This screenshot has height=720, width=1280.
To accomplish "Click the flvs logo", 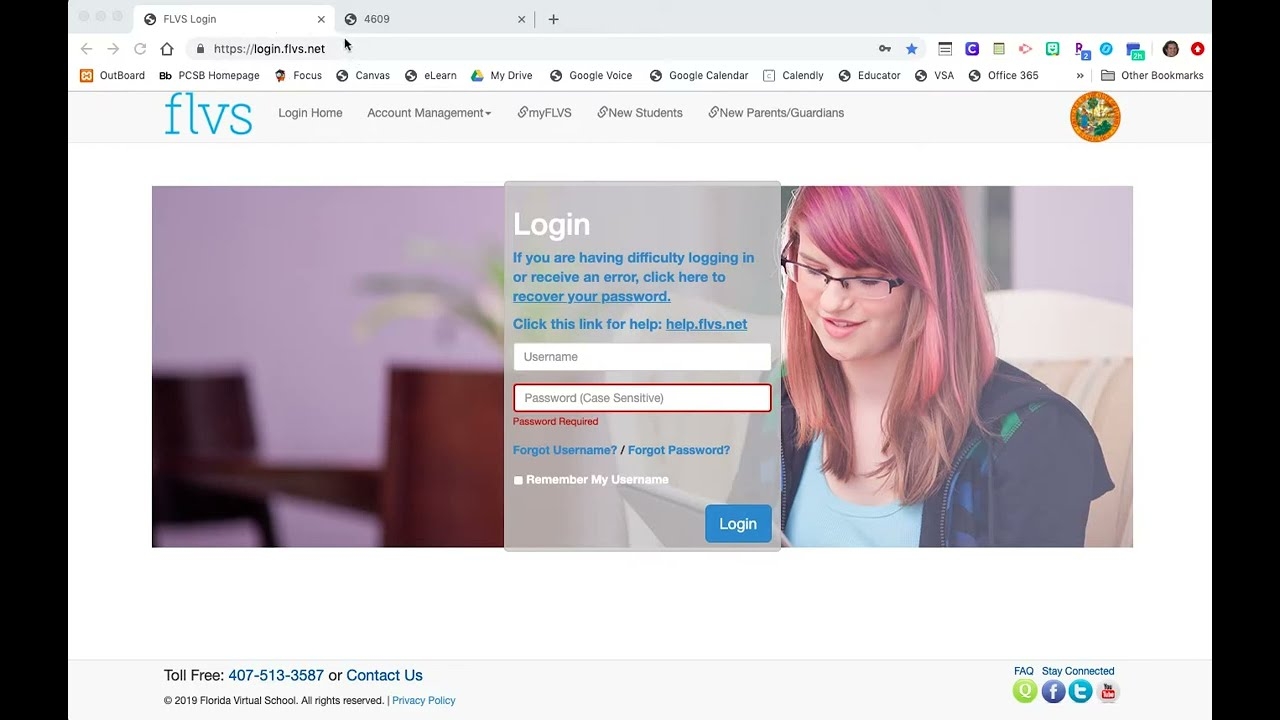I will point(208,114).
